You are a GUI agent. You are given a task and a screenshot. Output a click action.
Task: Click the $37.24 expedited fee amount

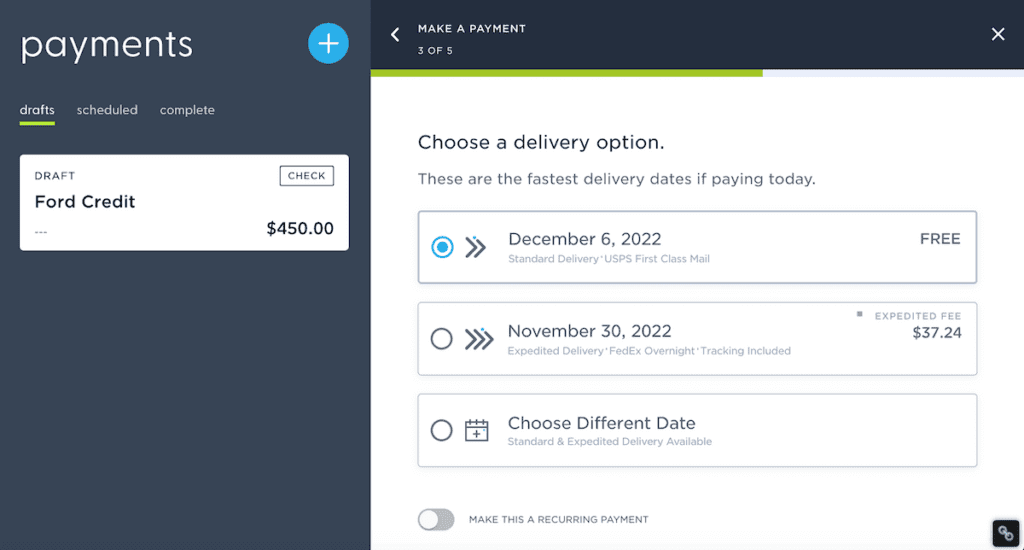(x=936, y=332)
